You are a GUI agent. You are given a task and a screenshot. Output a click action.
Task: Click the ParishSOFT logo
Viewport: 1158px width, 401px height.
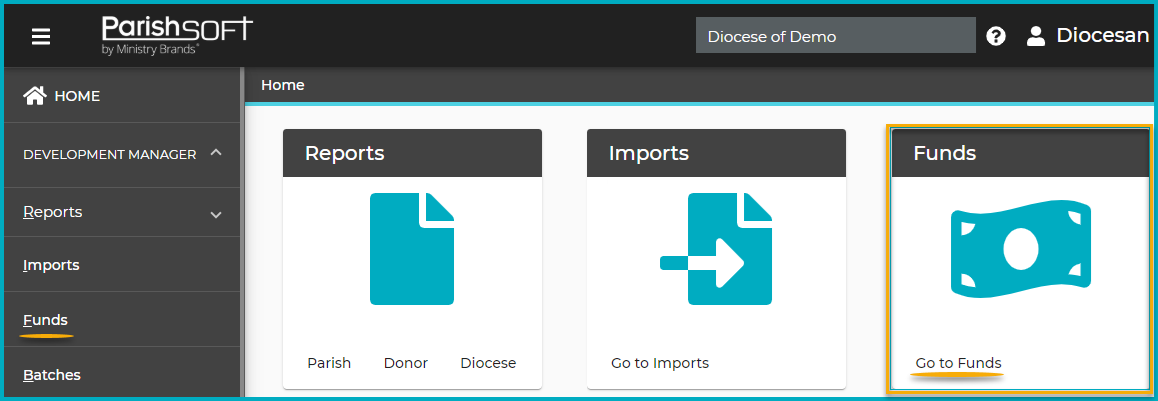177,35
